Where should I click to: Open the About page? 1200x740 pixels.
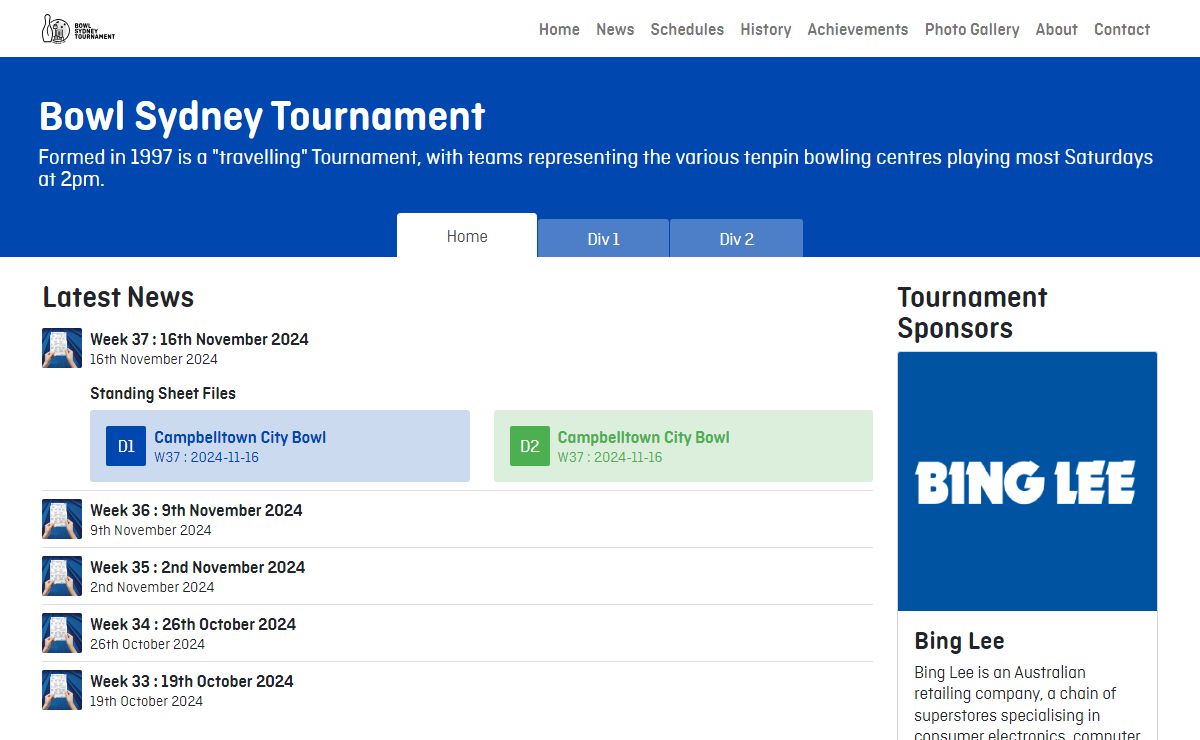click(x=1056, y=29)
